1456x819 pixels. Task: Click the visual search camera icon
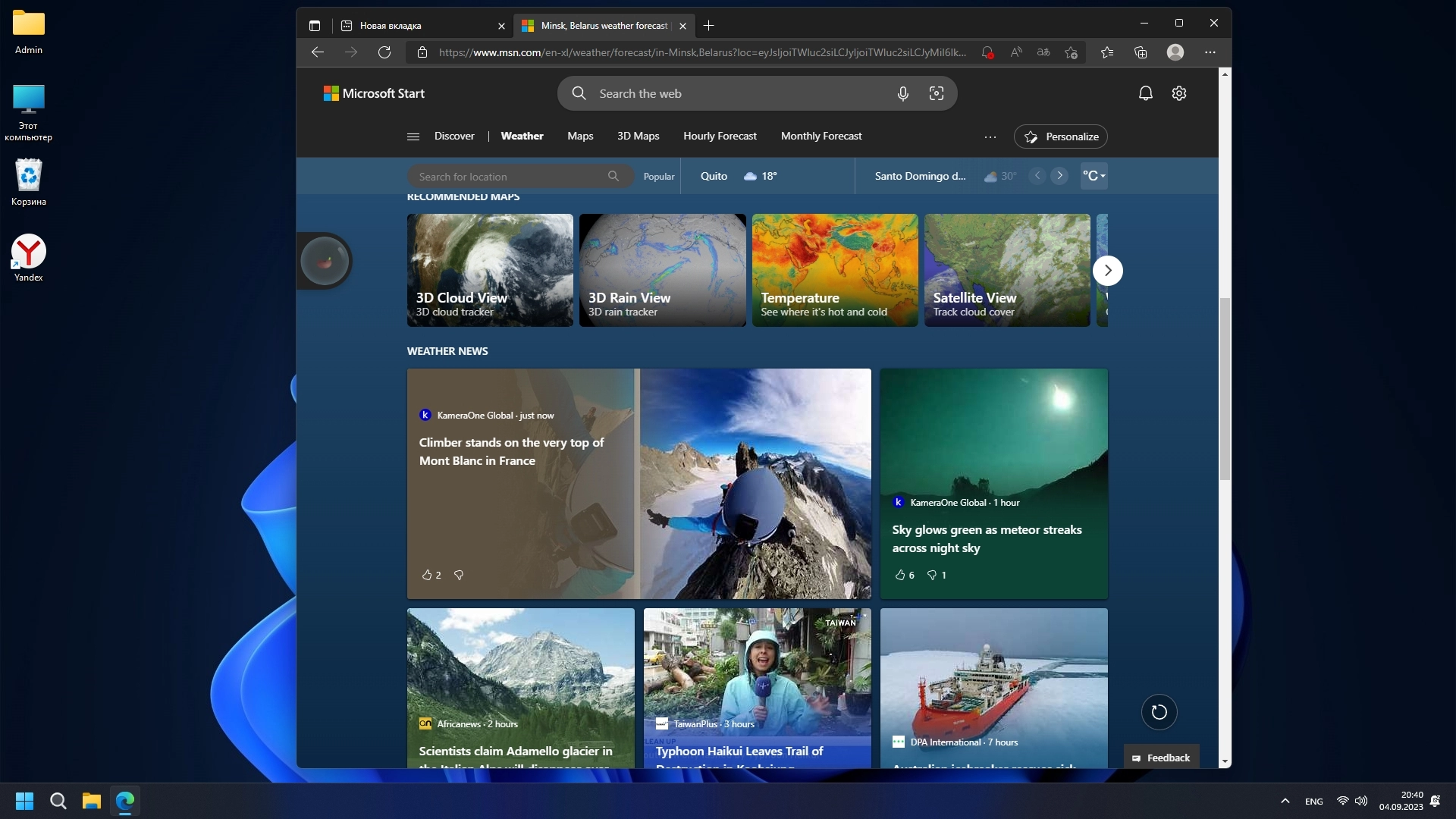pyautogui.click(x=937, y=93)
